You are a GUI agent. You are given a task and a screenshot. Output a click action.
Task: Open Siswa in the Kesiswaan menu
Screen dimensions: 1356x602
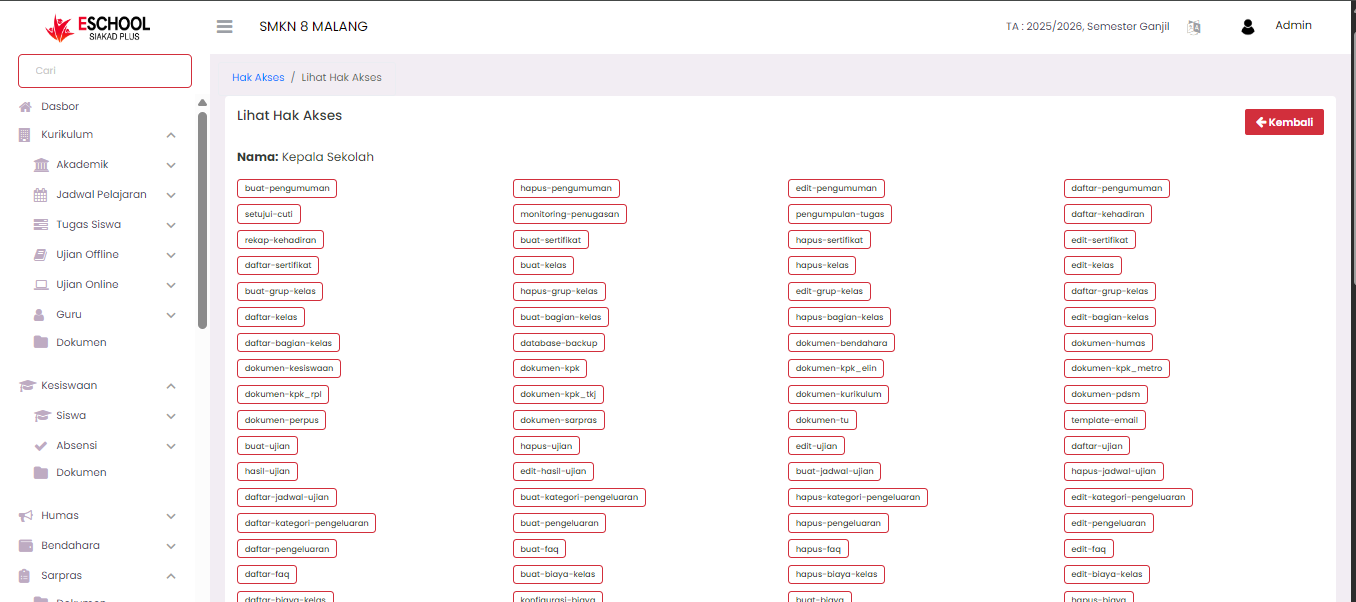click(x=71, y=415)
